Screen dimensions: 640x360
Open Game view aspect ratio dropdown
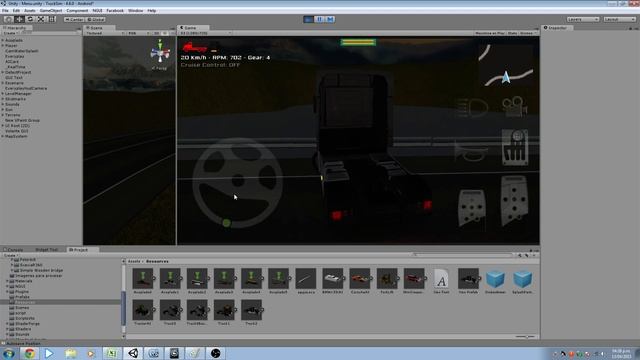205,33
